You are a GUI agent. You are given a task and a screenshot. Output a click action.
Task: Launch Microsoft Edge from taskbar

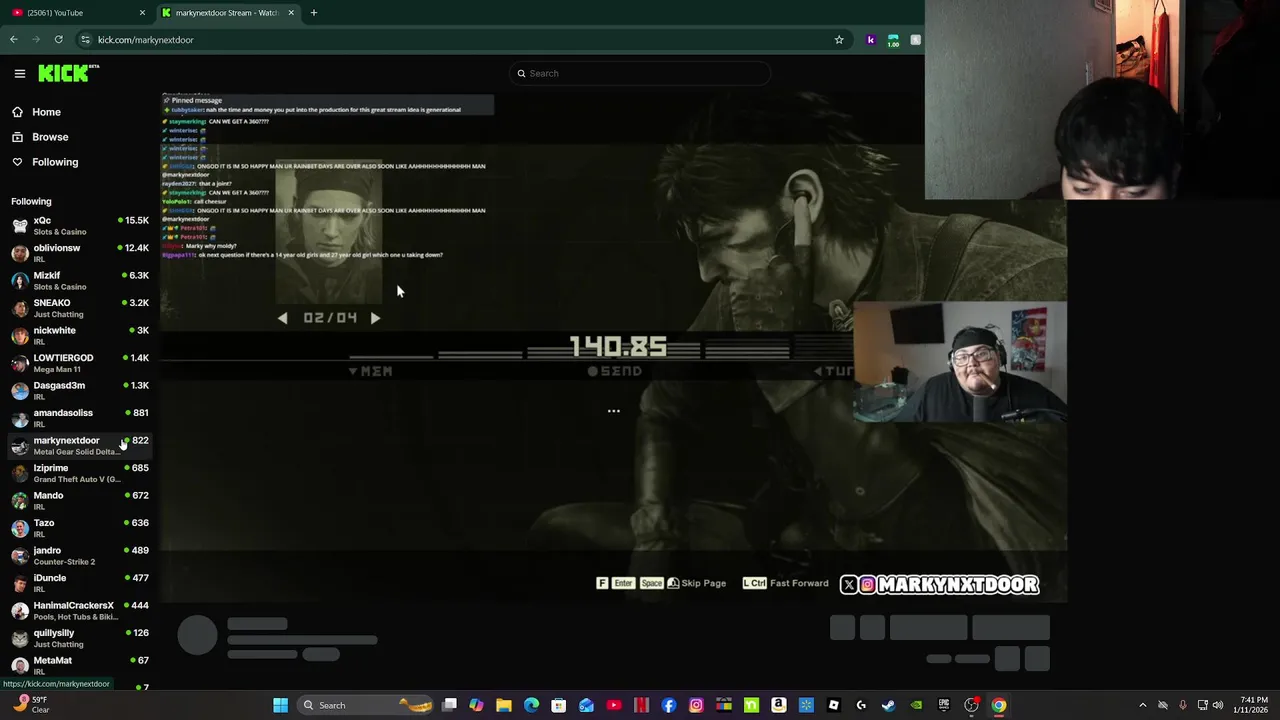click(531, 705)
